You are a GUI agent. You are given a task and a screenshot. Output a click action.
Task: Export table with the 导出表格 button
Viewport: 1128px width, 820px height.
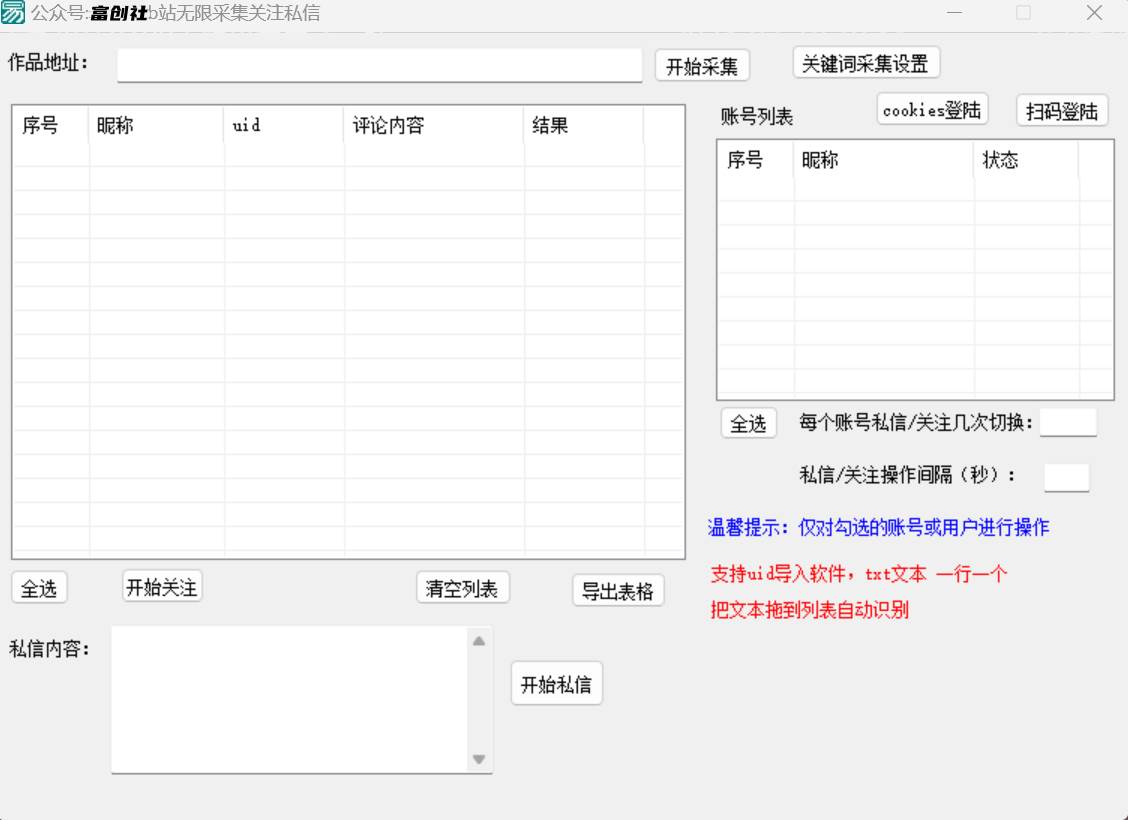click(x=618, y=591)
